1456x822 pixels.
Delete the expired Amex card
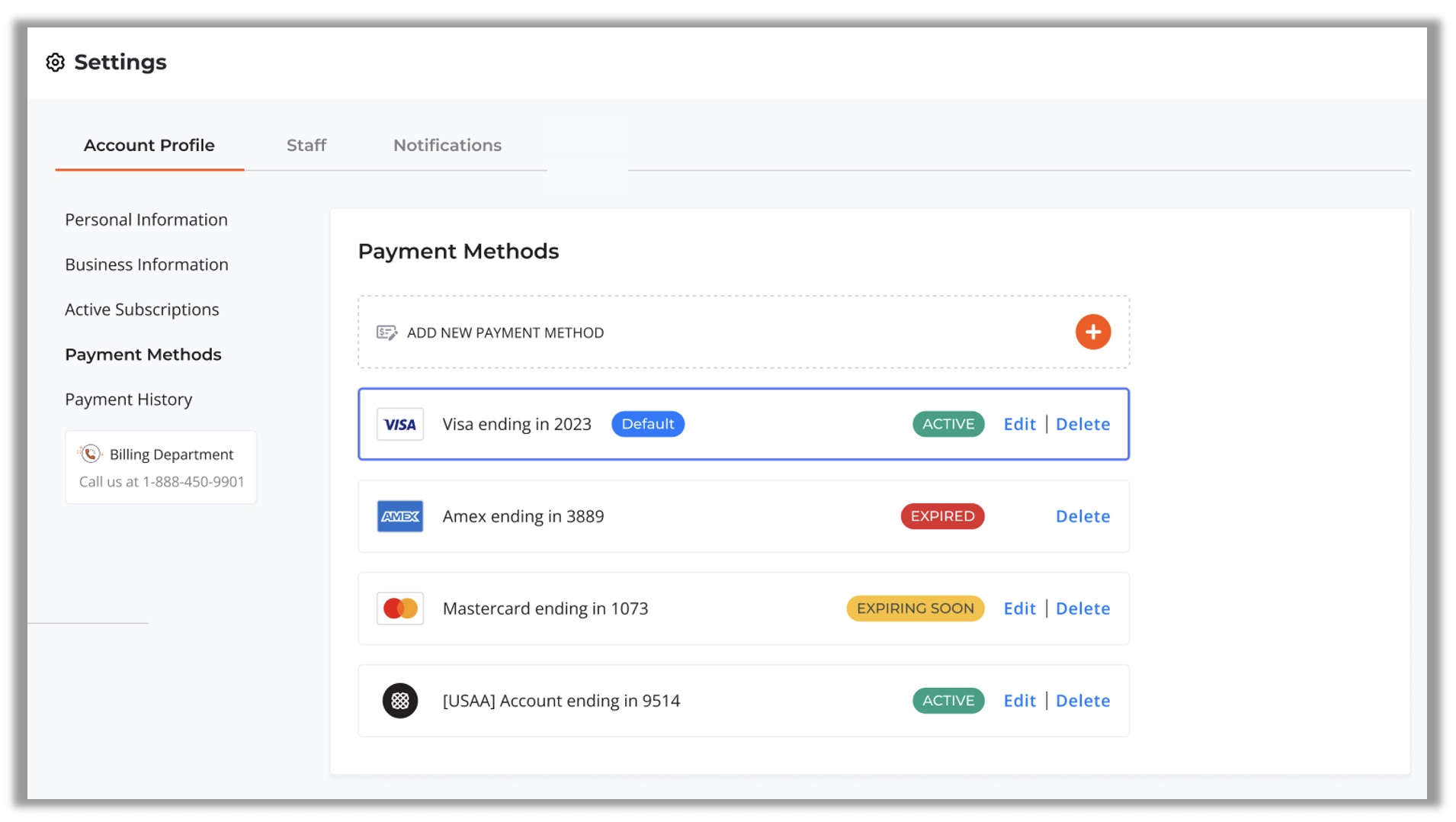click(x=1082, y=517)
